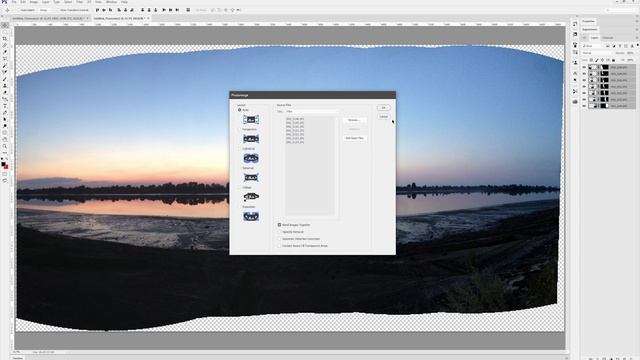Select the Hand tool
The height and width of the screenshot is (360, 640).
pos(5,139)
